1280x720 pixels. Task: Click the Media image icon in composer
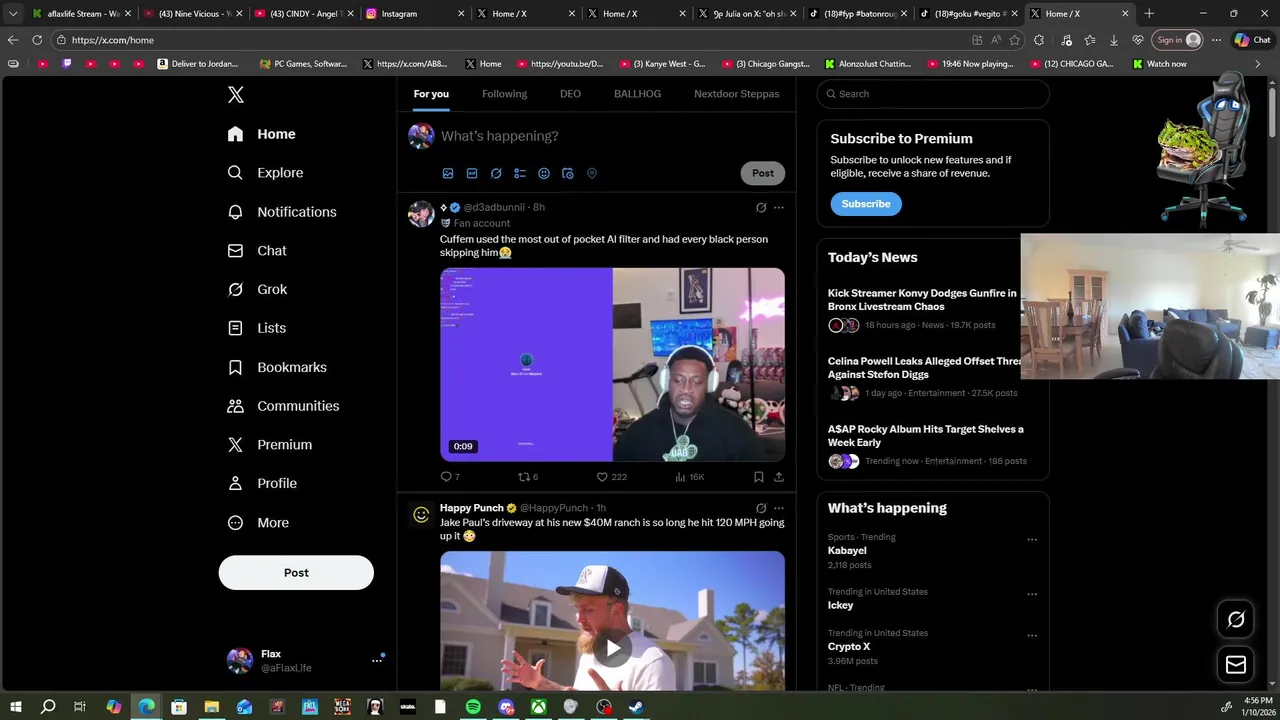(x=448, y=173)
